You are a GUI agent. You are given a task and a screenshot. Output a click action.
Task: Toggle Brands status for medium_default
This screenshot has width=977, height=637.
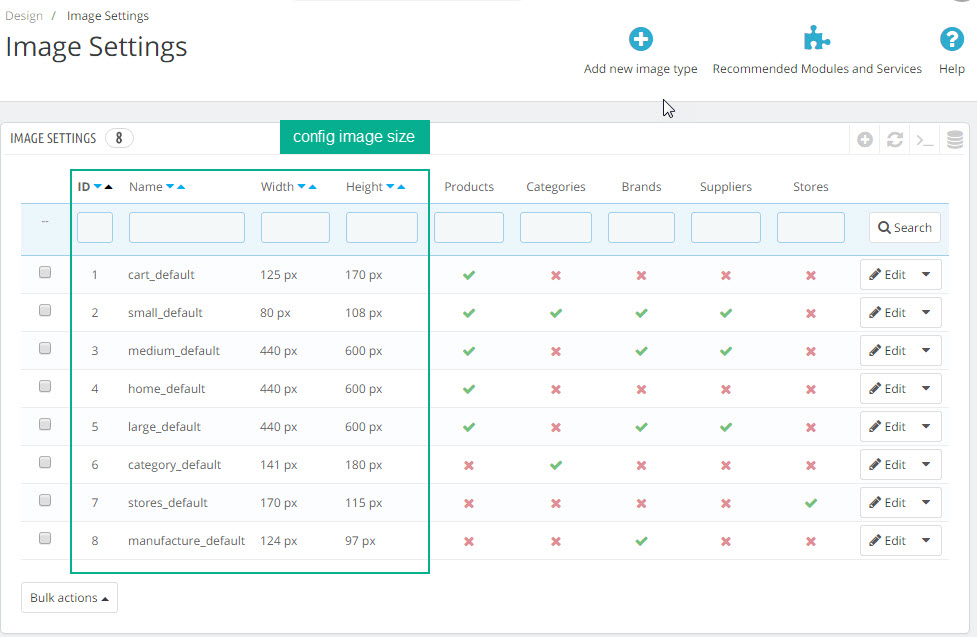click(x=641, y=351)
